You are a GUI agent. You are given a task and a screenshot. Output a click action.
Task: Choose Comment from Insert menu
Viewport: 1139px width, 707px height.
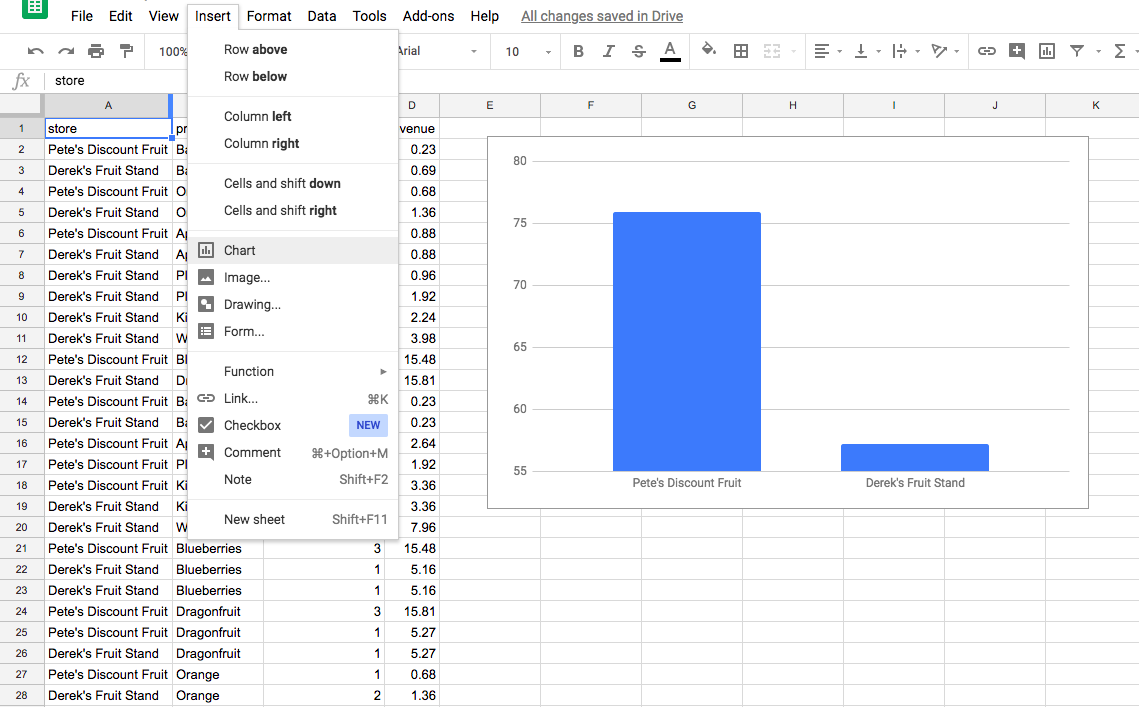293,452
